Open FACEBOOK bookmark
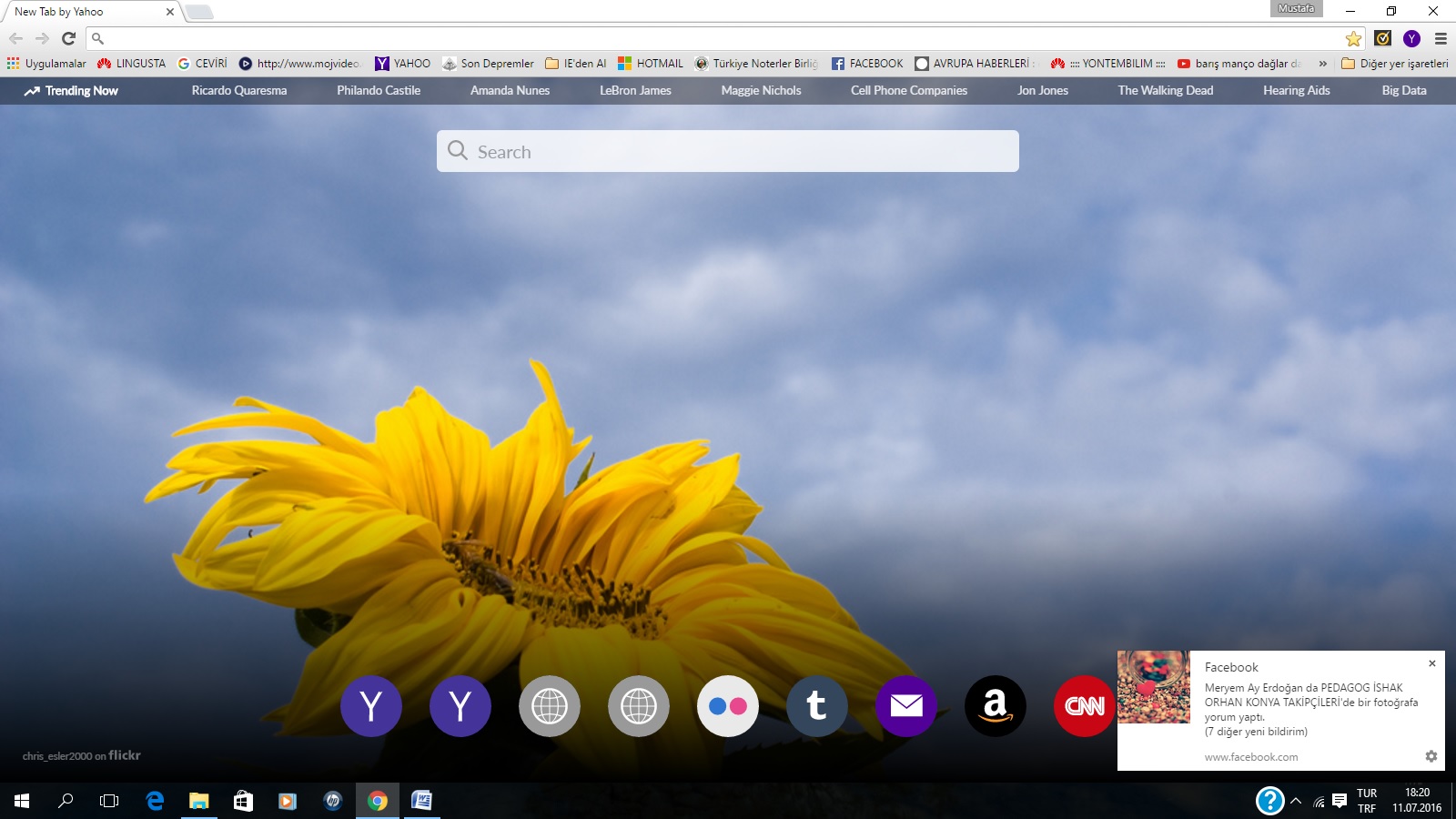The image size is (1456, 819). tap(866, 64)
